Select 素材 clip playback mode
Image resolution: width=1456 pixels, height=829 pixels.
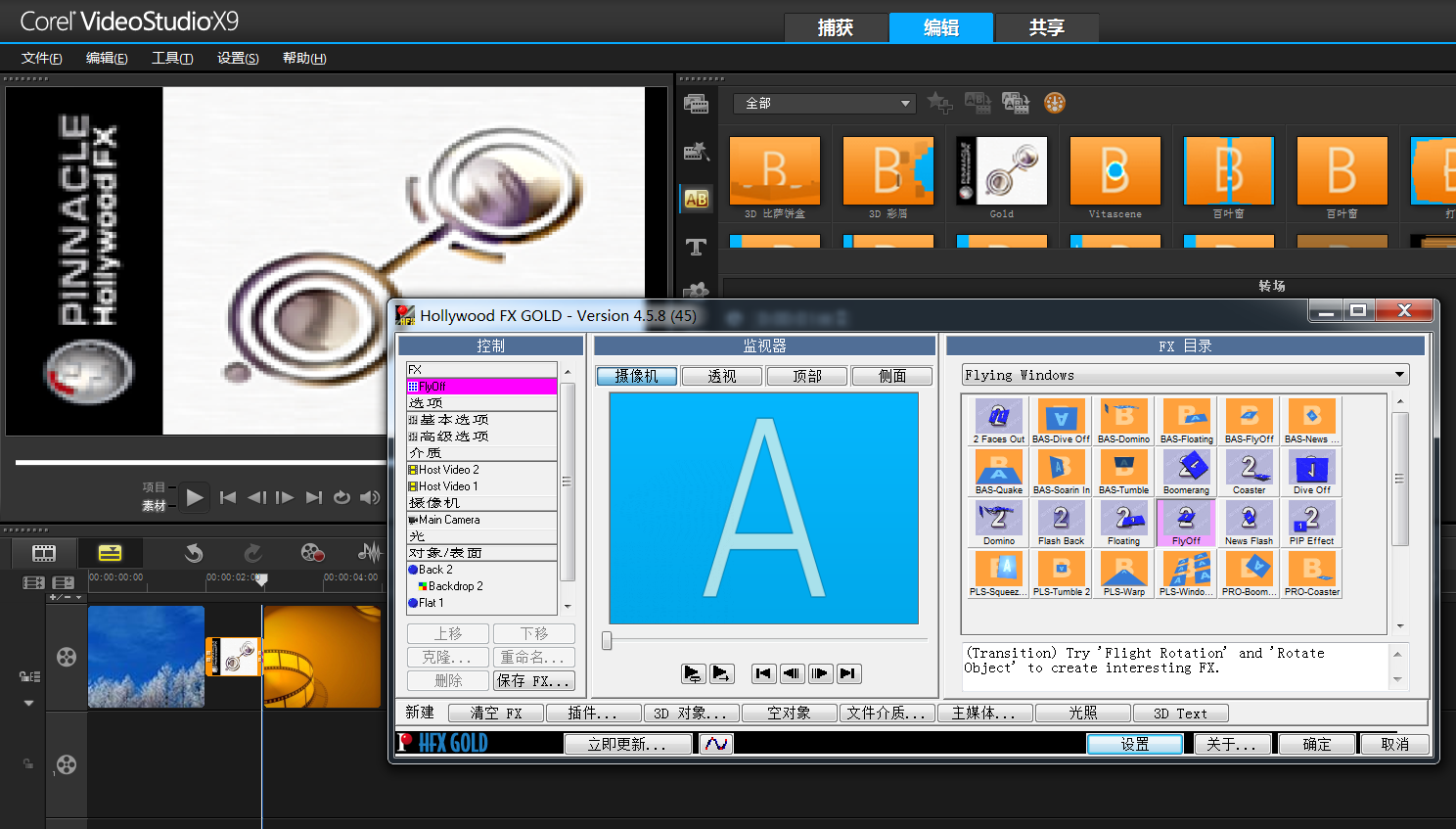click(154, 506)
